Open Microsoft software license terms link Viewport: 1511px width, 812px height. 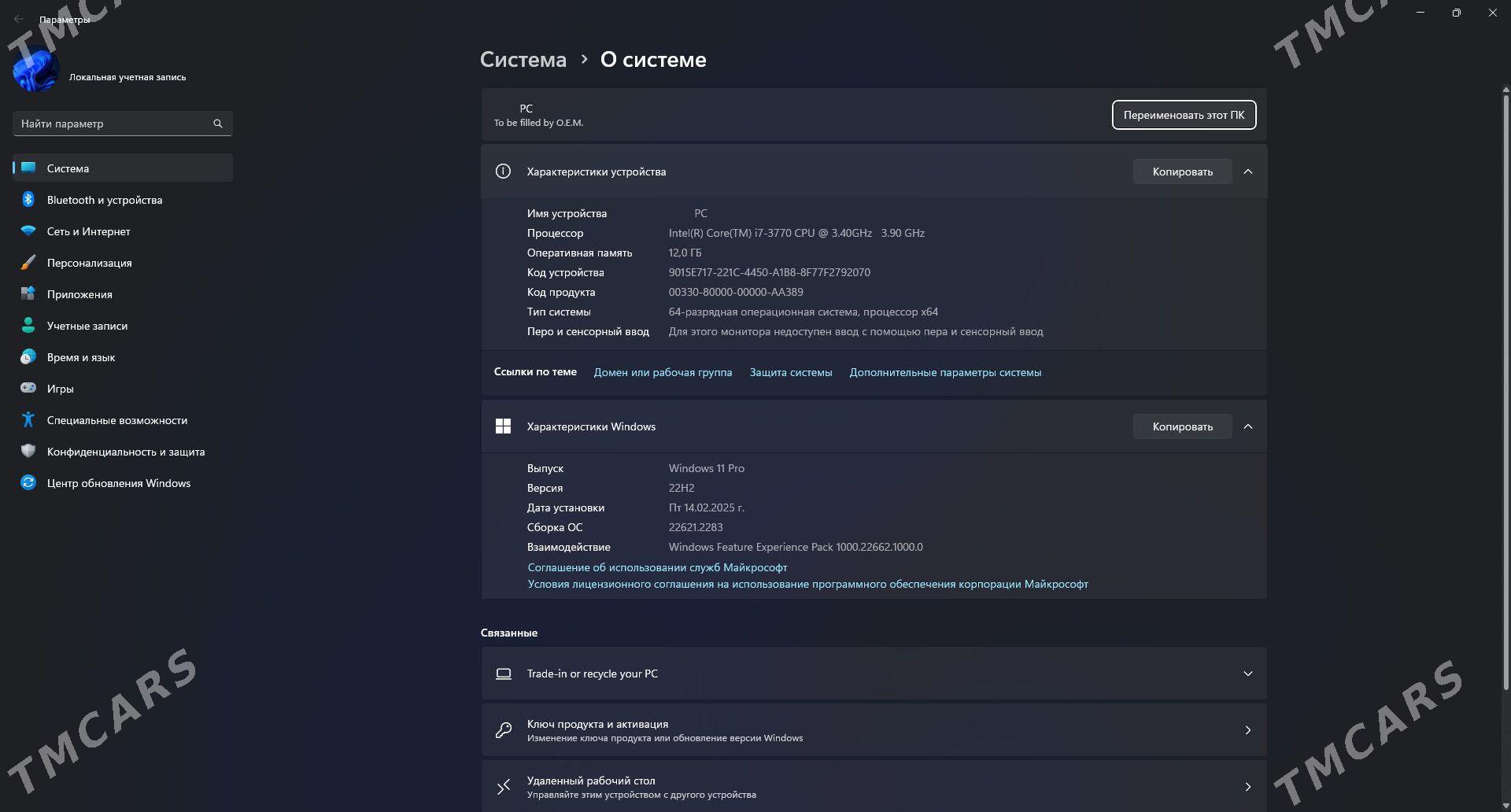tap(807, 584)
